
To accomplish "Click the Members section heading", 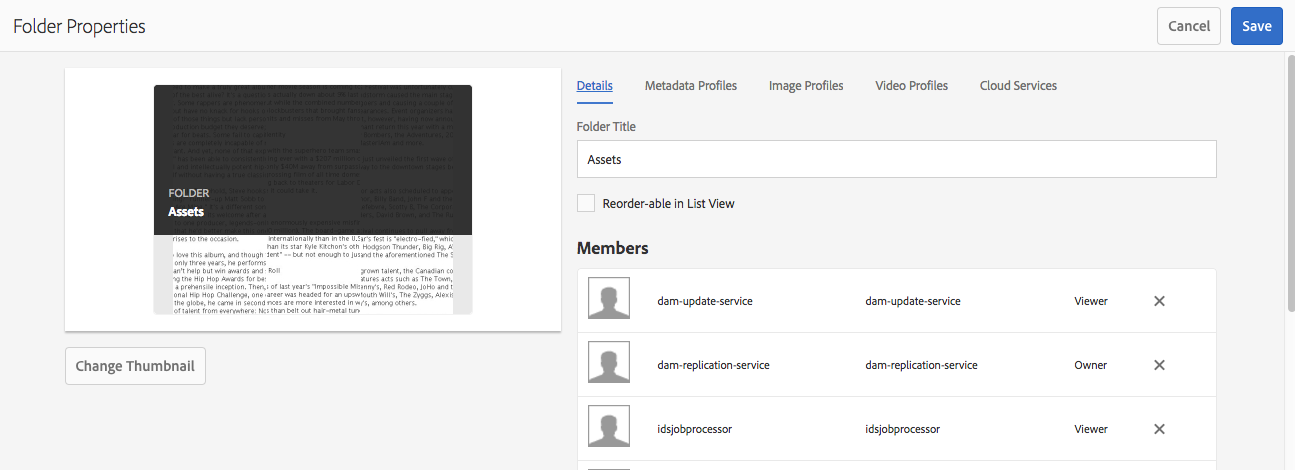I will pos(613,248).
